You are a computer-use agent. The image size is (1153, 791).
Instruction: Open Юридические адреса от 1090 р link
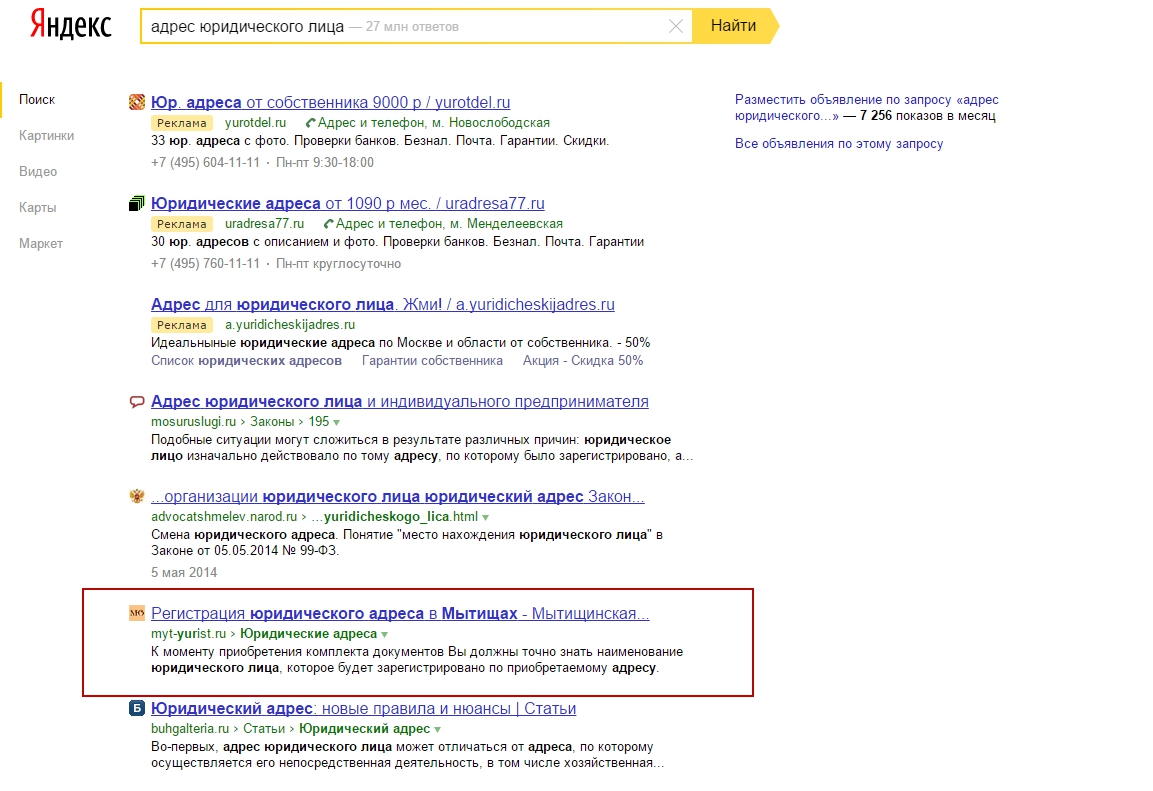(x=348, y=204)
